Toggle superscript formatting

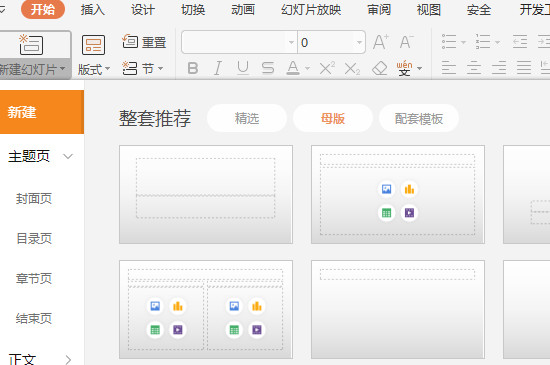[327, 68]
